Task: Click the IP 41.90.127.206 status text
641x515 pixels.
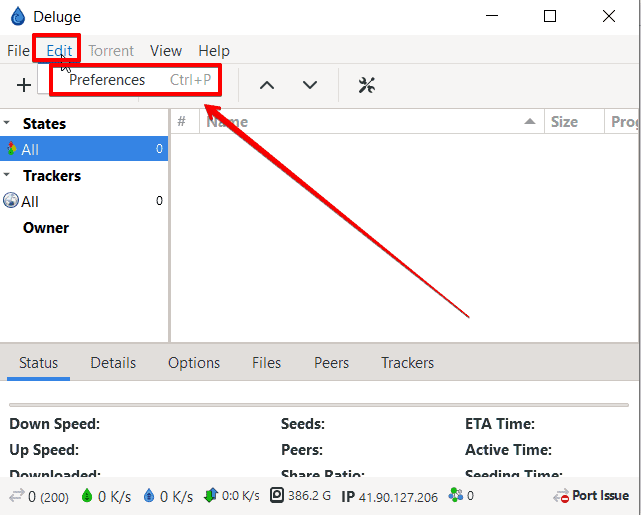Action: (389, 497)
